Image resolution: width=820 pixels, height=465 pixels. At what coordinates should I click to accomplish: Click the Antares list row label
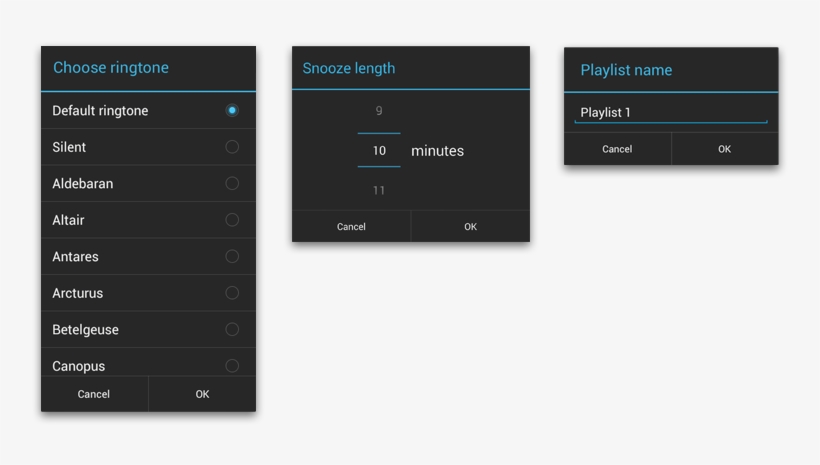point(75,256)
